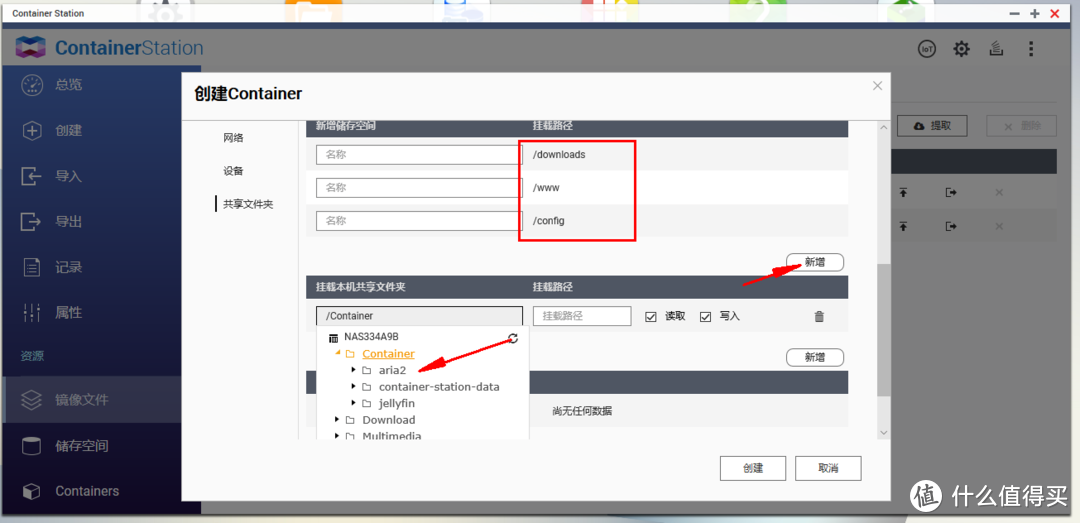The height and width of the screenshot is (523, 1080).
Task: Expand the Download folder arrow
Action: click(337, 420)
